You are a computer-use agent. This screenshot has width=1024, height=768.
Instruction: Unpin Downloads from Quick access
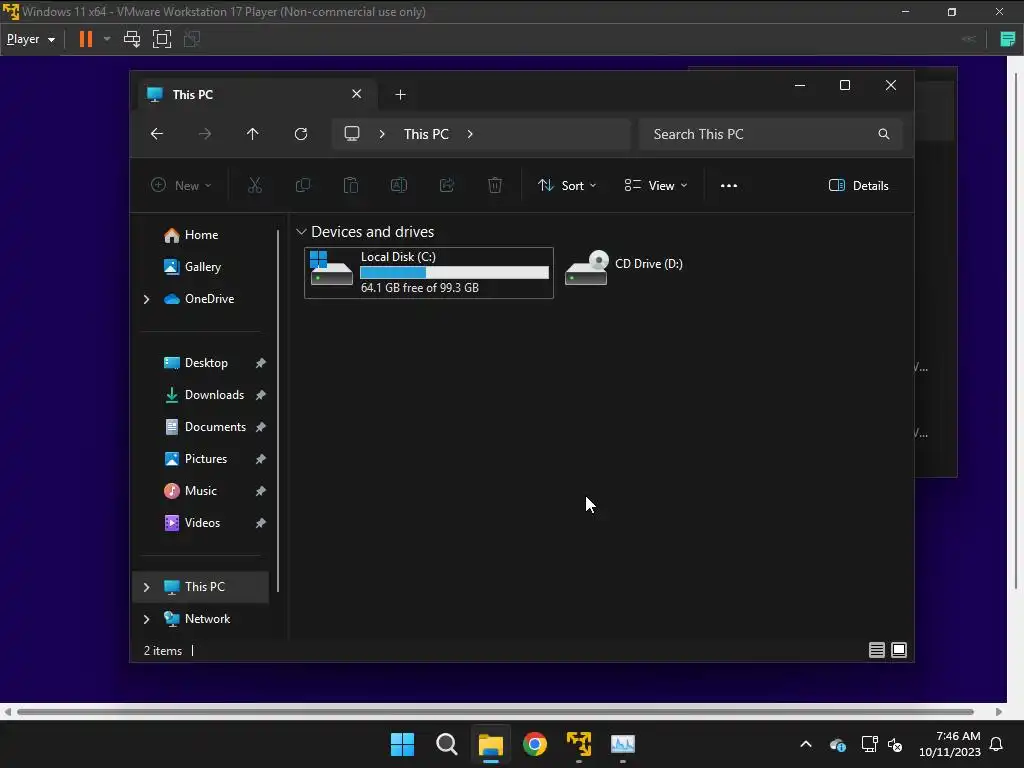tap(261, 395)
